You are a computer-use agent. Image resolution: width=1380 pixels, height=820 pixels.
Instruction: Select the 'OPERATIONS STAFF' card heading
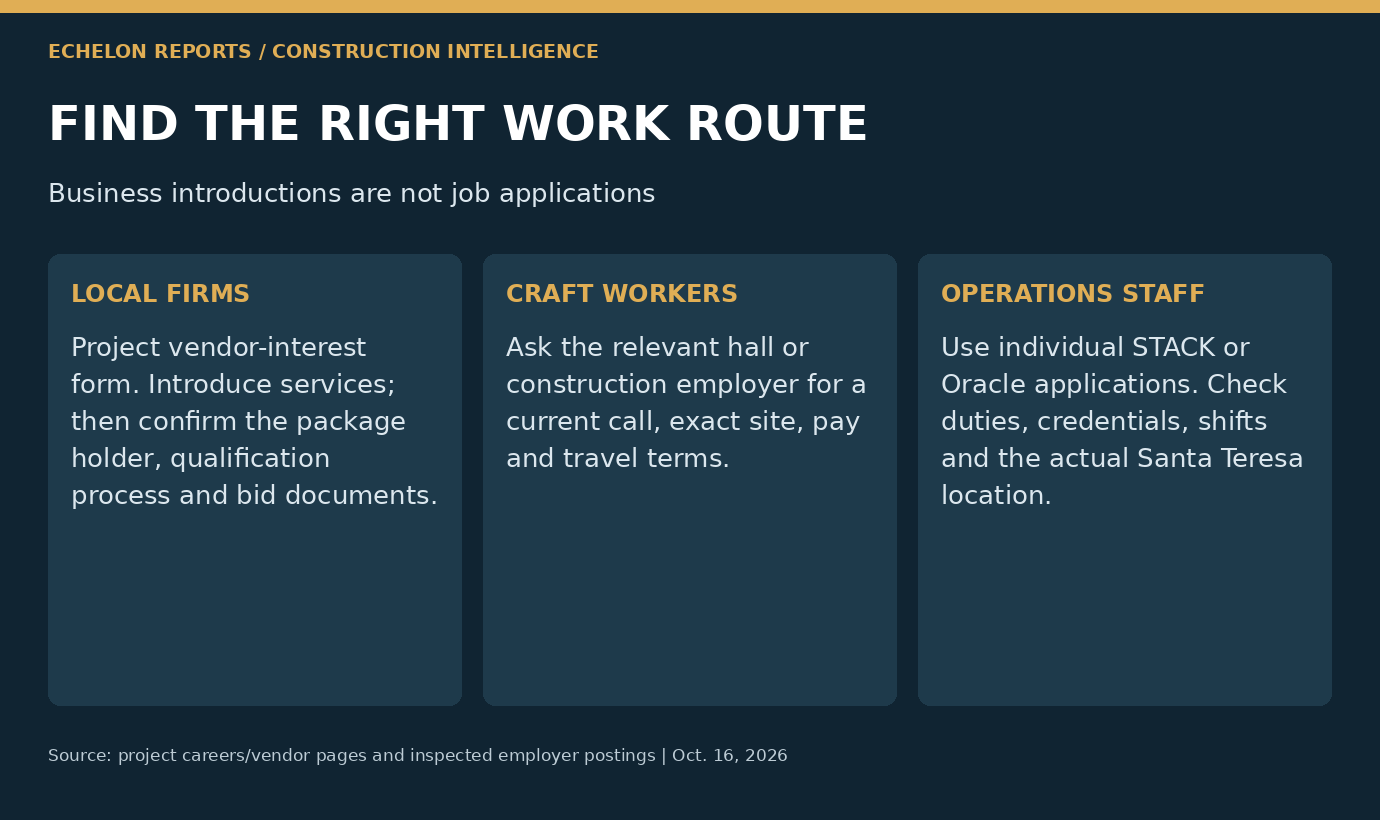click(x=1073, y=295)
